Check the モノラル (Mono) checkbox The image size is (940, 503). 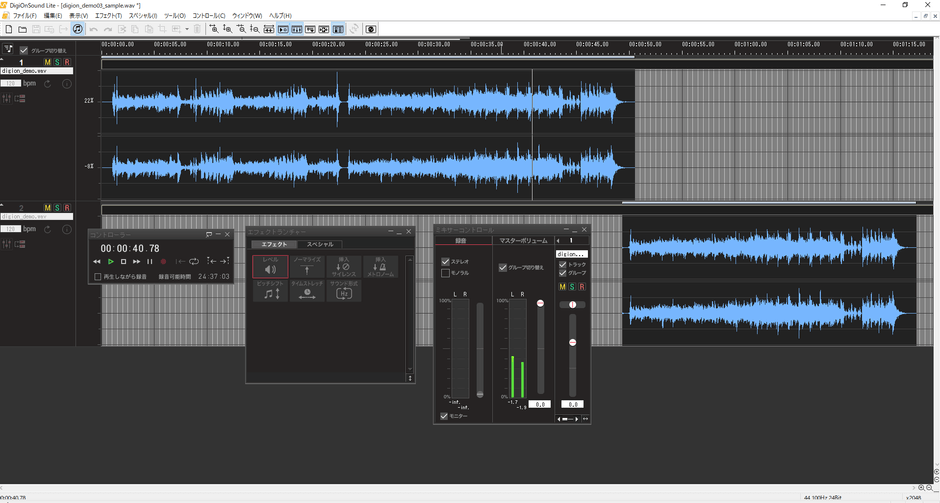click(x=446, y=273)
